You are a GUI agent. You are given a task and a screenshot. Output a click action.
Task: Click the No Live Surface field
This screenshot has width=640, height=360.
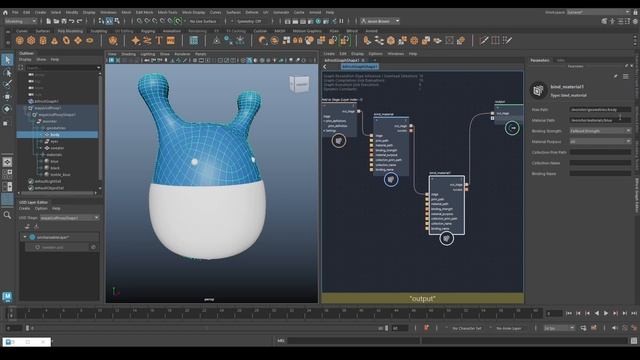pos(203,21)
